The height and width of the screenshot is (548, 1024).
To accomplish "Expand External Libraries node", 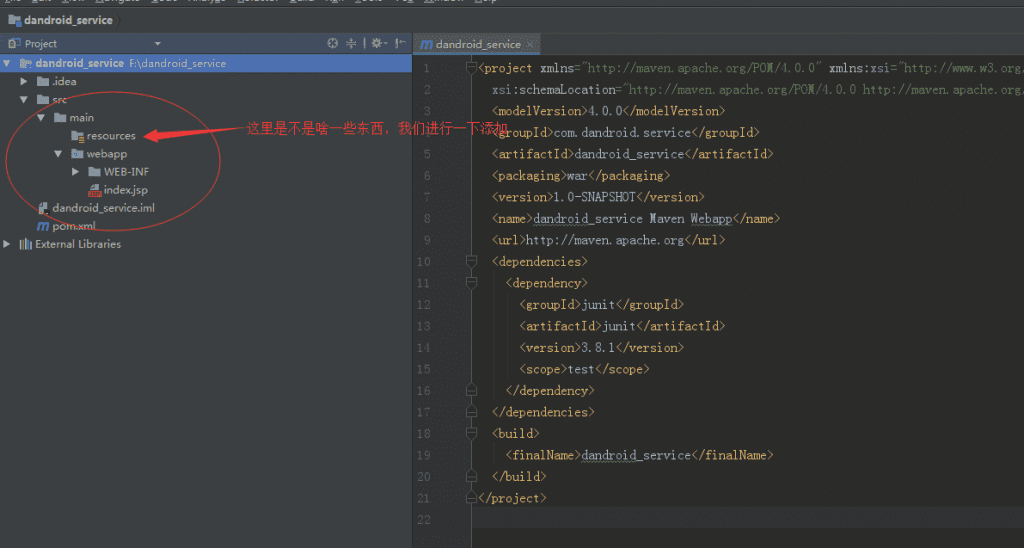I will point(8,244).
